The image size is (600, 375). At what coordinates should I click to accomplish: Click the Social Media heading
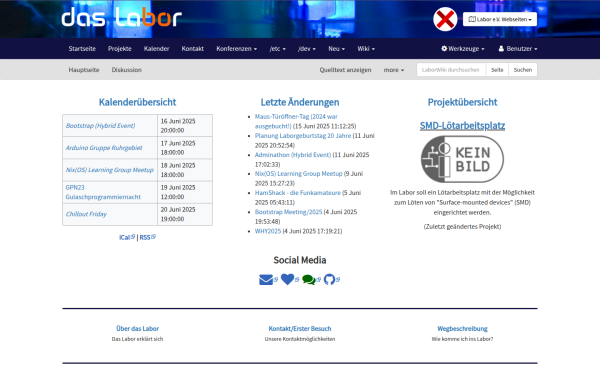pos(300,260)
